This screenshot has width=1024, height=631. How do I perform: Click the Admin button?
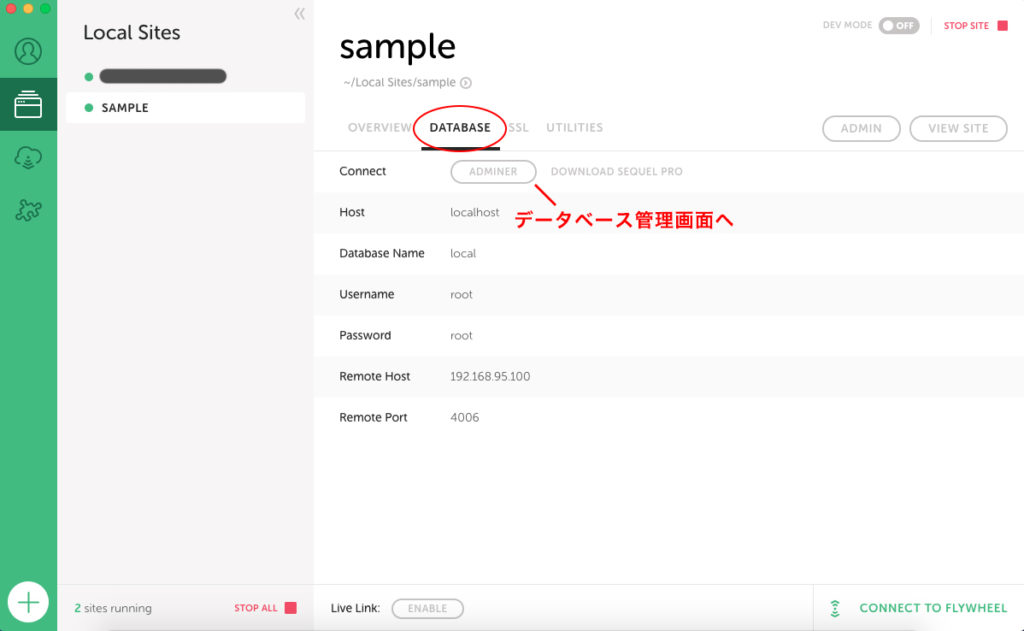point(861,128)
